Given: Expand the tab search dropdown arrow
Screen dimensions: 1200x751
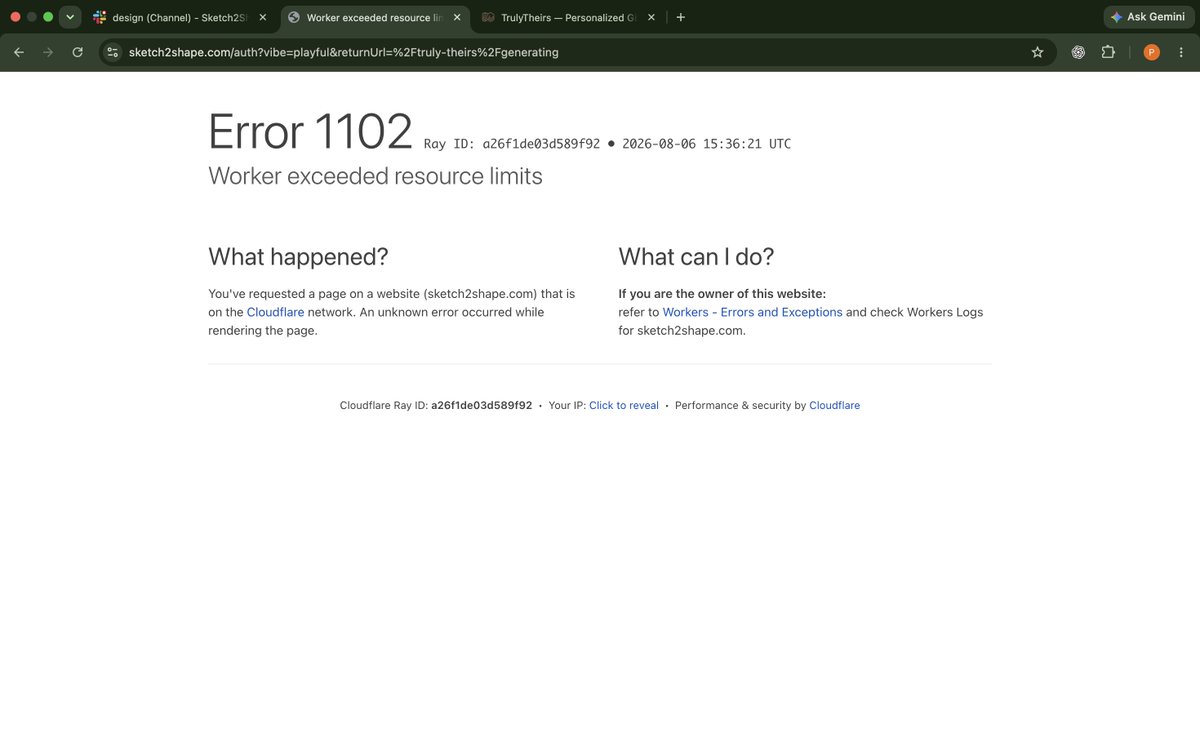Looking at the screenshot, I should pyautogui.click(x=70, y=17).
